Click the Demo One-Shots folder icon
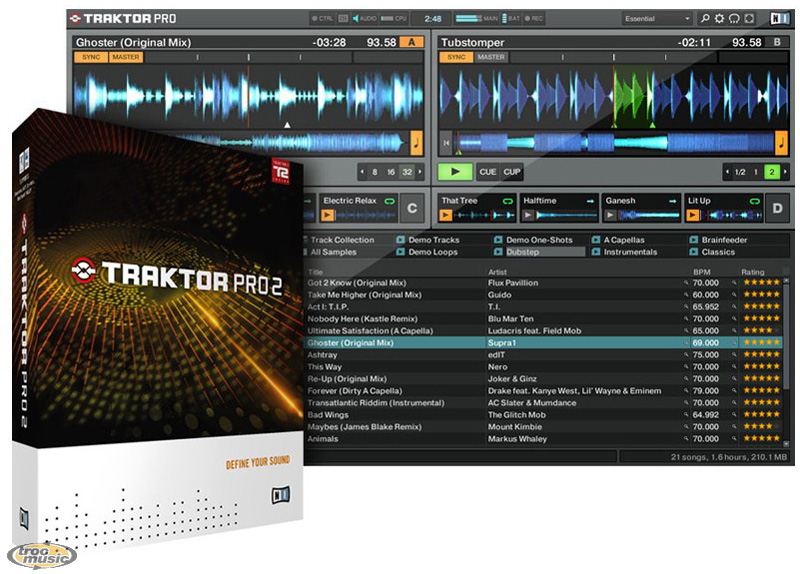 point(498,240)
